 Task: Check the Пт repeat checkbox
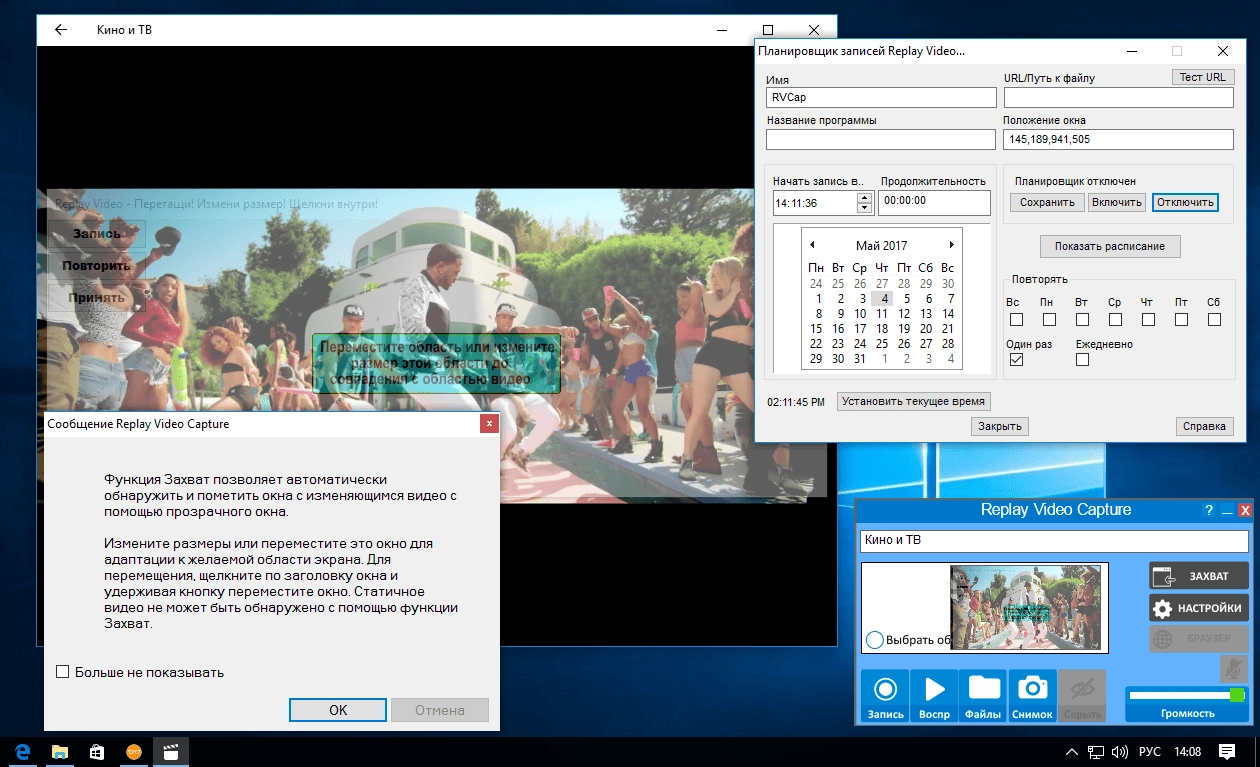[1181, 320]
